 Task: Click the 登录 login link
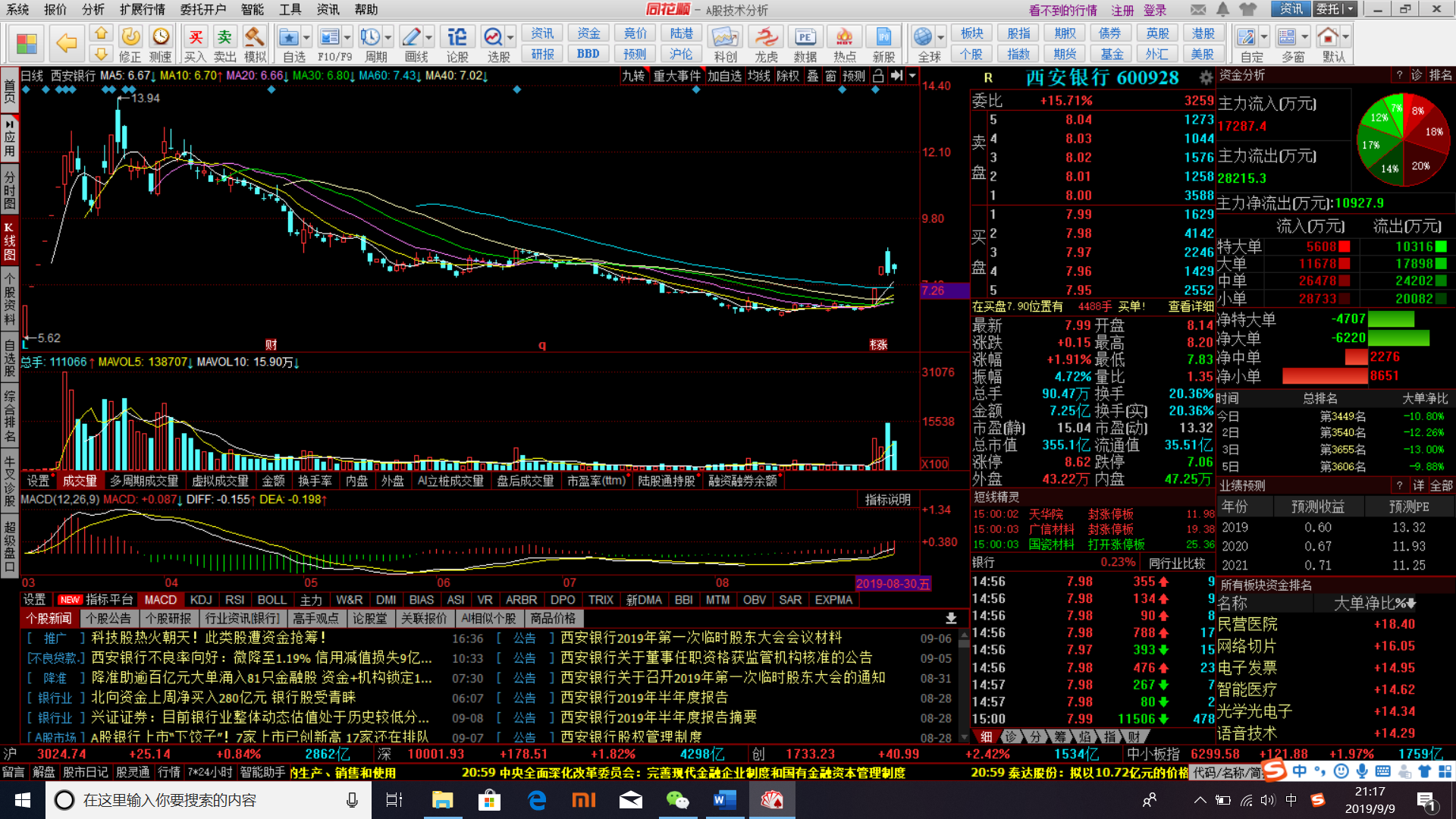(1155, 10)
